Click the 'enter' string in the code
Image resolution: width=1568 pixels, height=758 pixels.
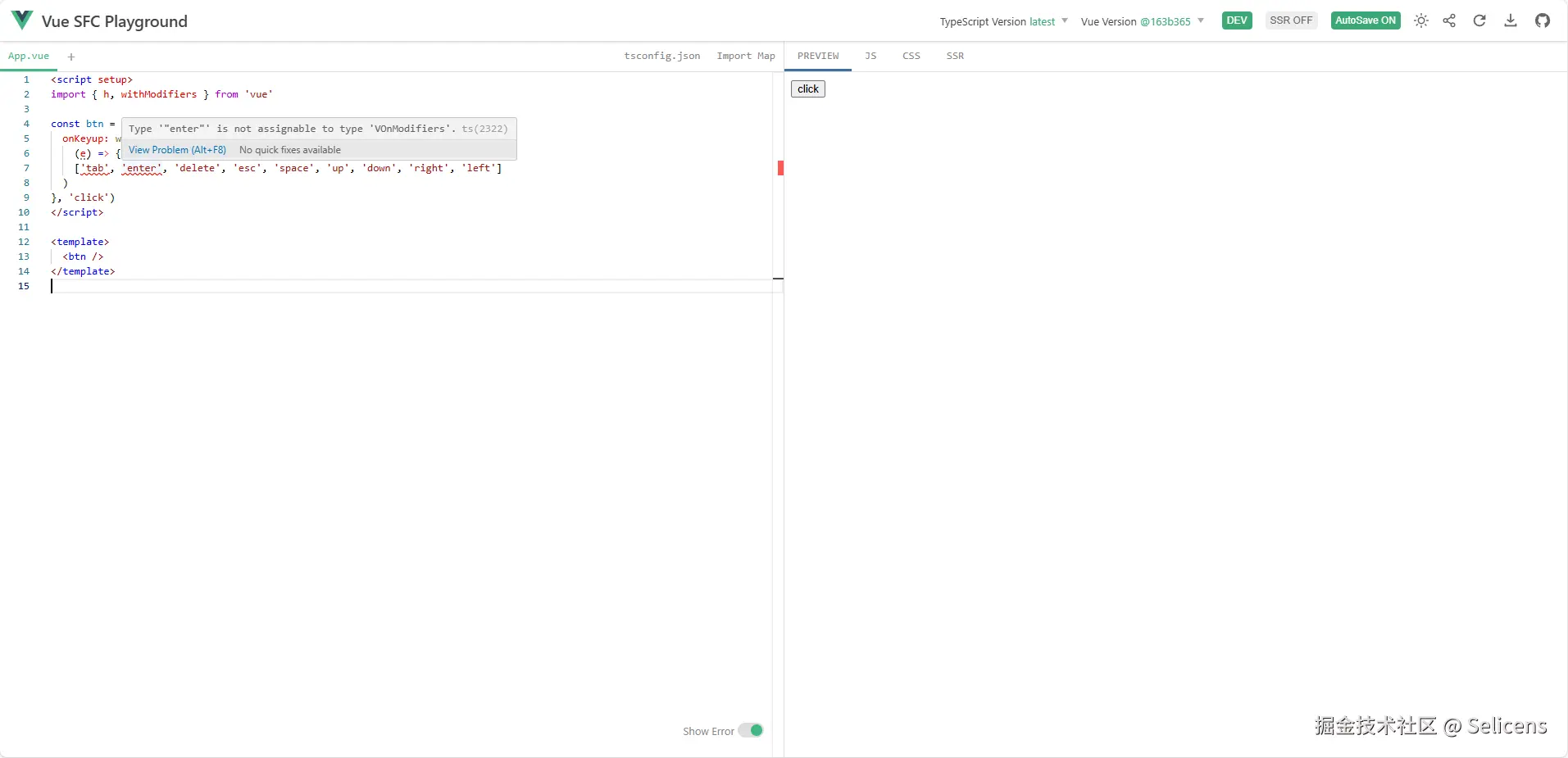(x=142, y=168)
